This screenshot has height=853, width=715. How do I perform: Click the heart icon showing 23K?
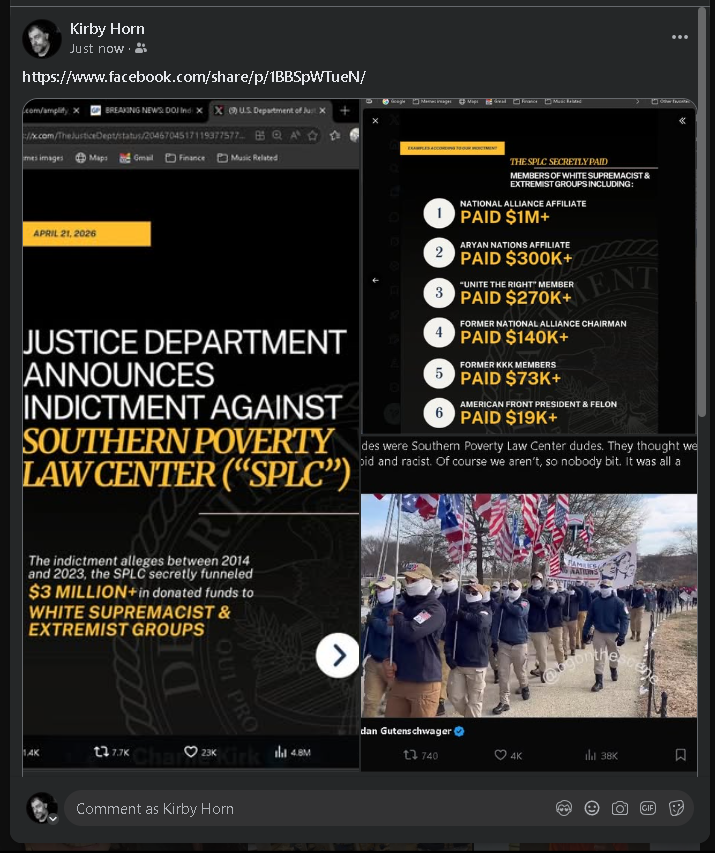click(190, 752)
